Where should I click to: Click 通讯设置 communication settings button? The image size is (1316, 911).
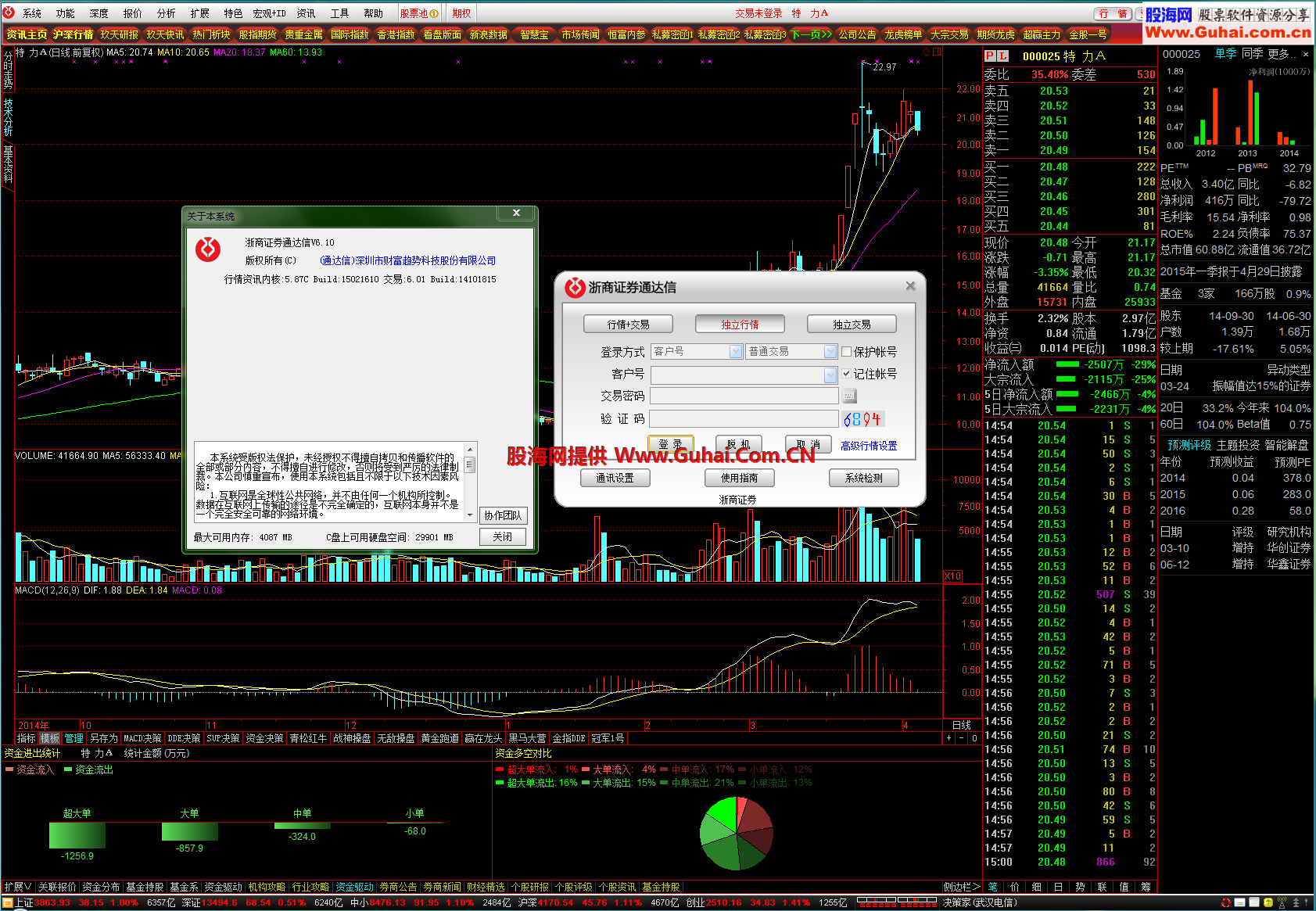point(615,478)
